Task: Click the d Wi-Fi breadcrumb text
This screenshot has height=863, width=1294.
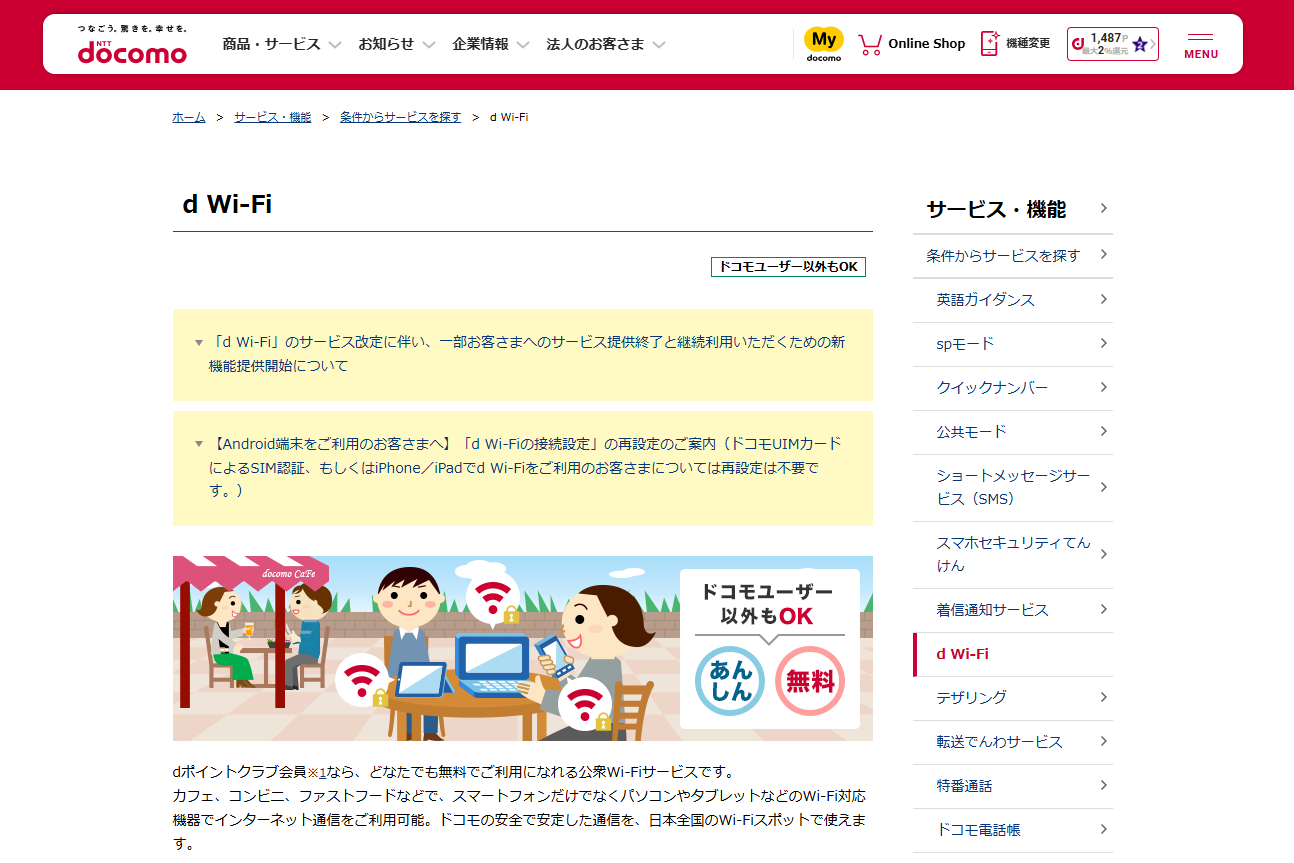Action: click(x=509, y=117)
